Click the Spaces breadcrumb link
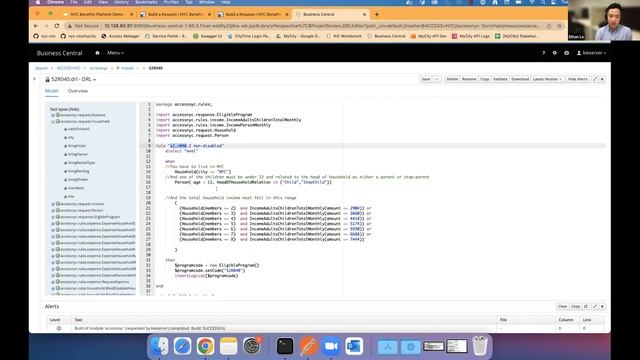640x360 pixels. click(x=41, y=68)
